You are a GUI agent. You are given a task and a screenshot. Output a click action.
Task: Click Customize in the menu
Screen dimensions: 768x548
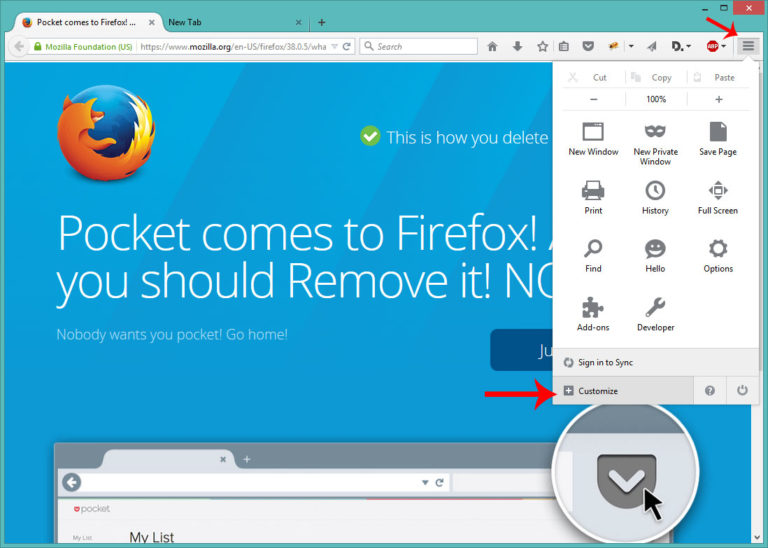point(623,390)
